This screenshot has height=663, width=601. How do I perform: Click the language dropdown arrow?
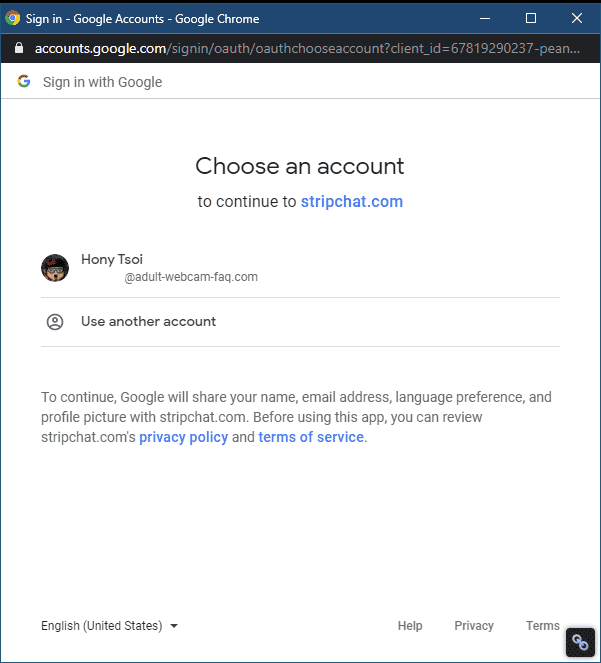point(174,626)
